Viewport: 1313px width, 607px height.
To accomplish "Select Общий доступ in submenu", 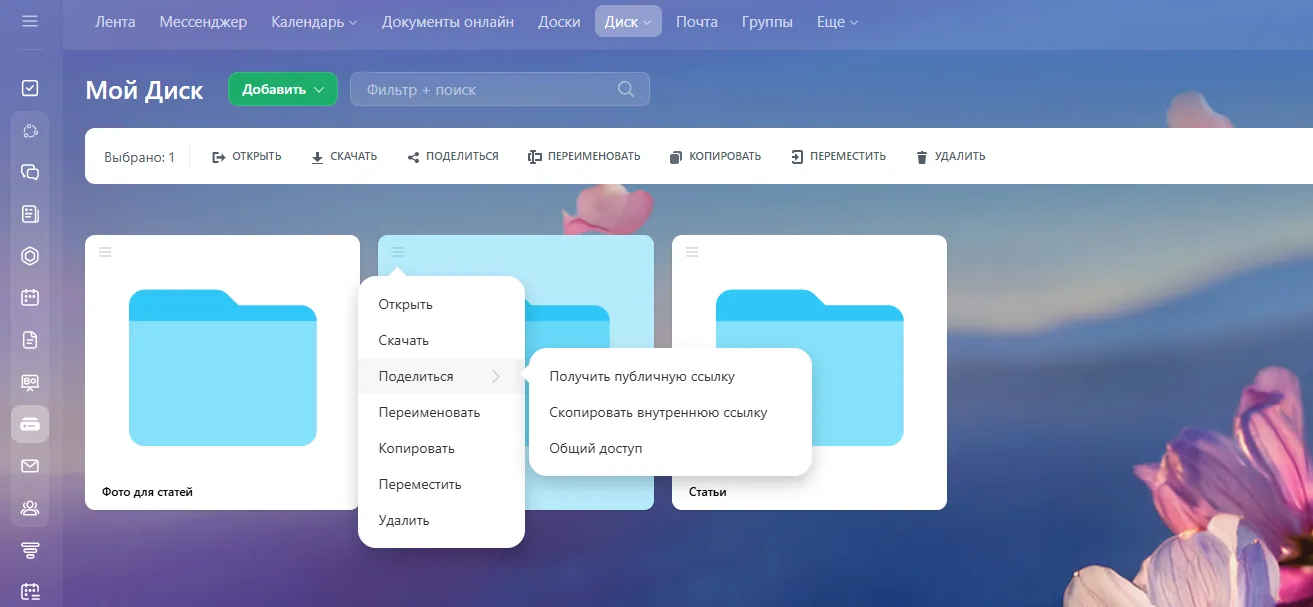I will click(x=670, y=448).
